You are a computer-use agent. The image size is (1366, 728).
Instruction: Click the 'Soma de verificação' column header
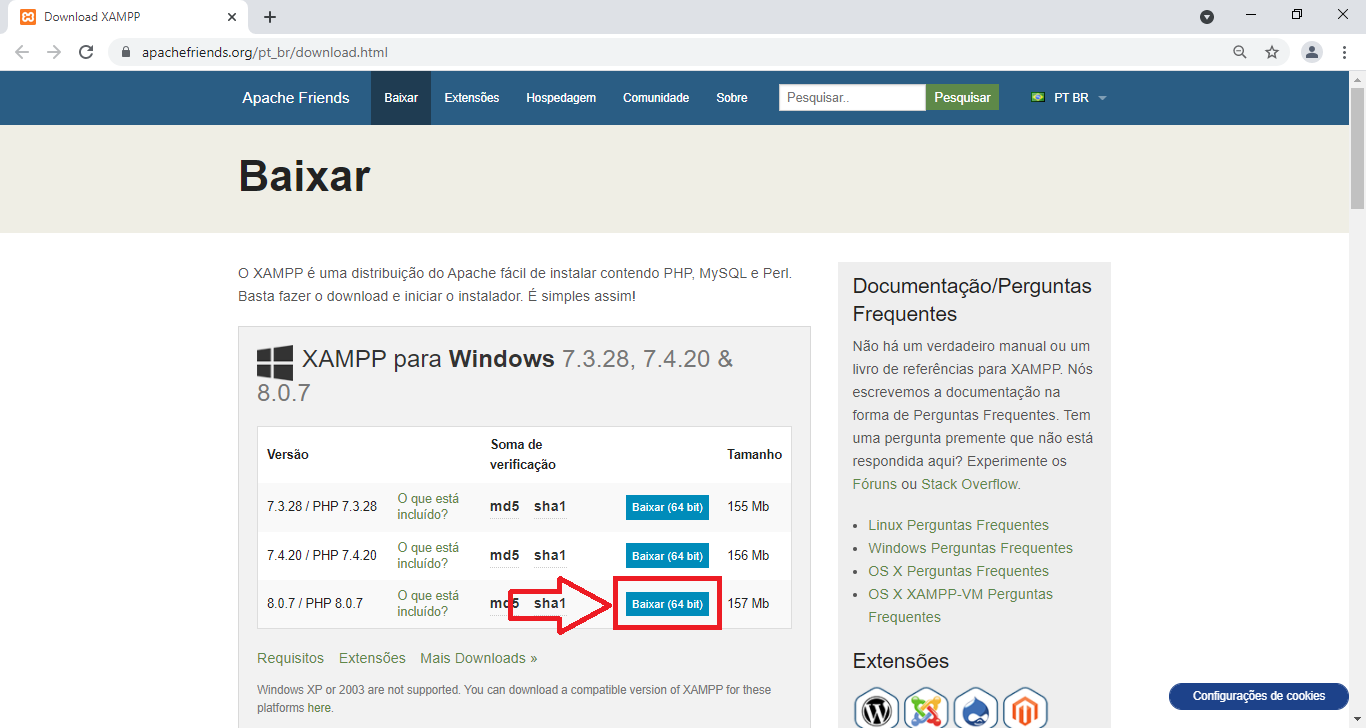(x=523, y=454)
